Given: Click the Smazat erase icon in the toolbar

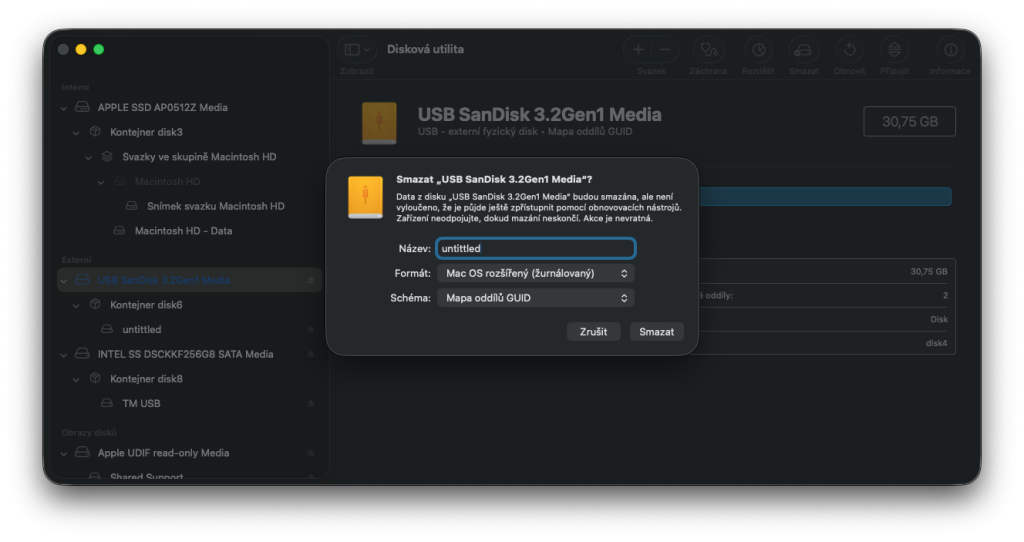Looking at the screenshot, I should [803, 50].
